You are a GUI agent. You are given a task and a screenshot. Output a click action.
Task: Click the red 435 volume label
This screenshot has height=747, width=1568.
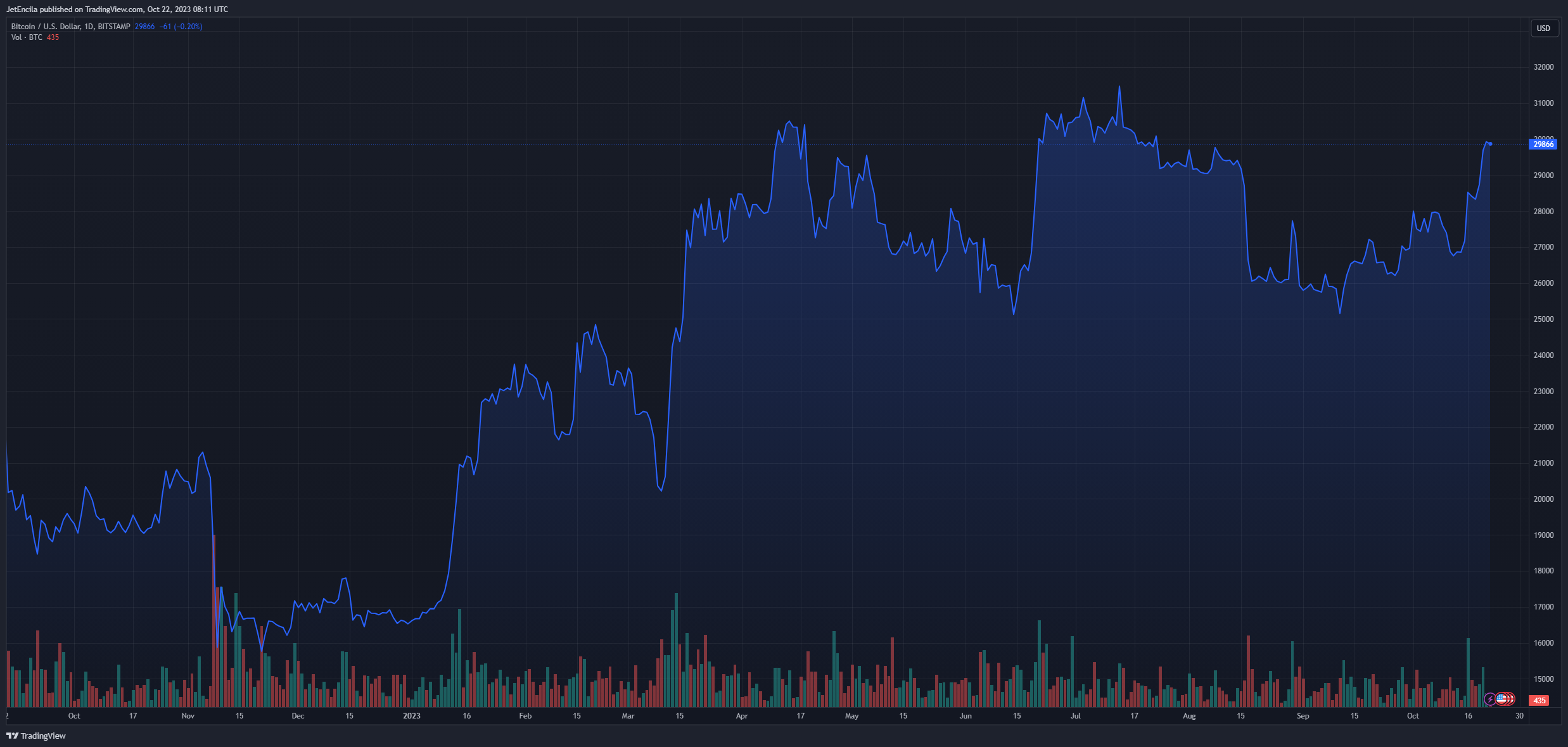click(x=1539, y=700)
